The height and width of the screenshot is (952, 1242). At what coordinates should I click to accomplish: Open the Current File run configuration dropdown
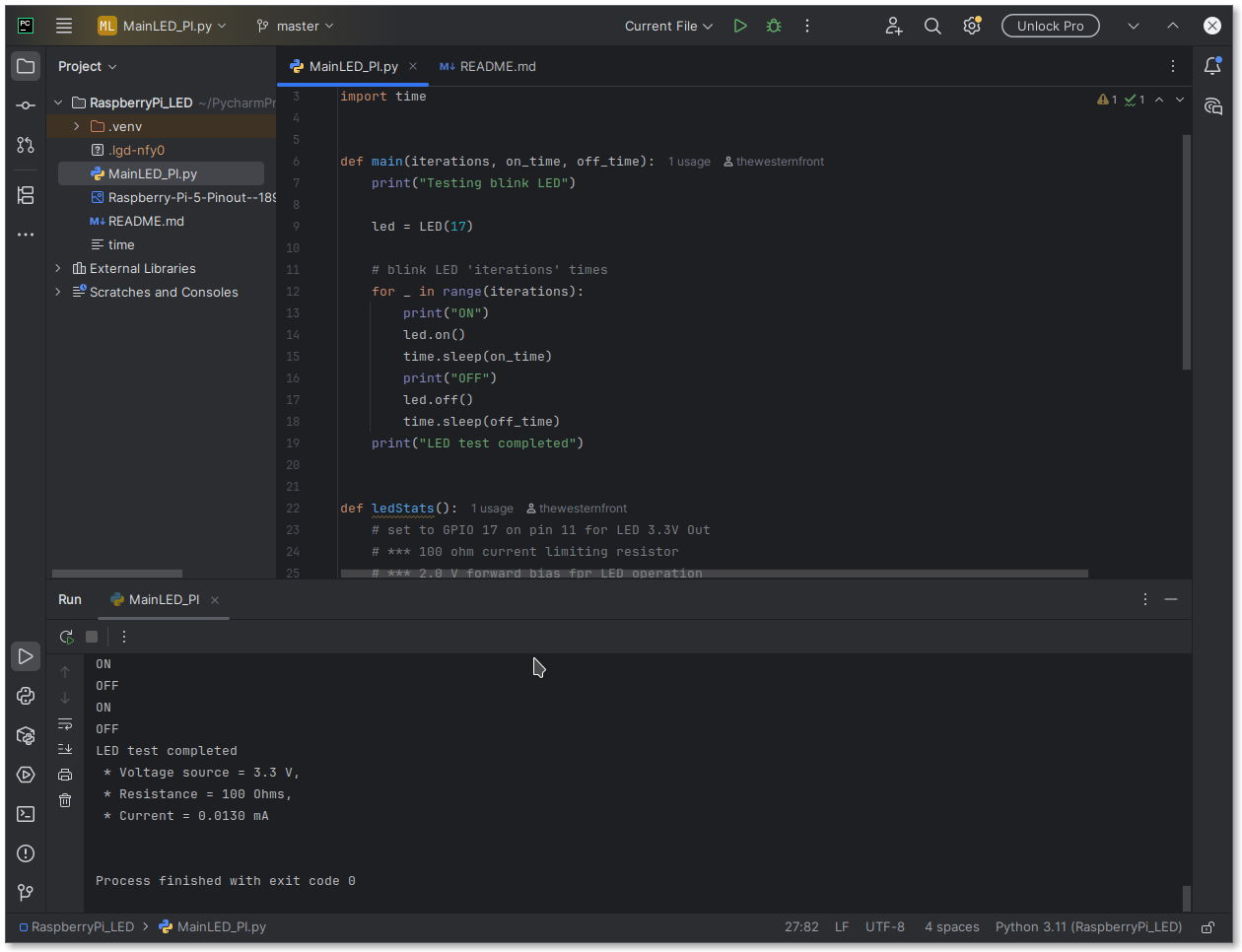pos(668,27)
